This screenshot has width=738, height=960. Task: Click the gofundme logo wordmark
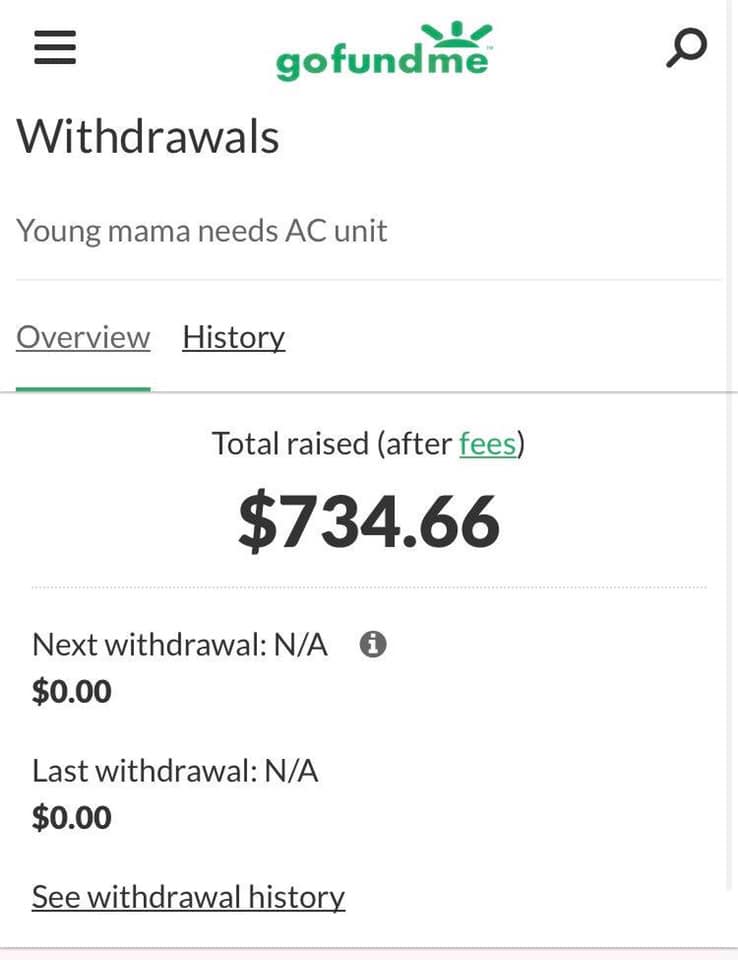382,62
